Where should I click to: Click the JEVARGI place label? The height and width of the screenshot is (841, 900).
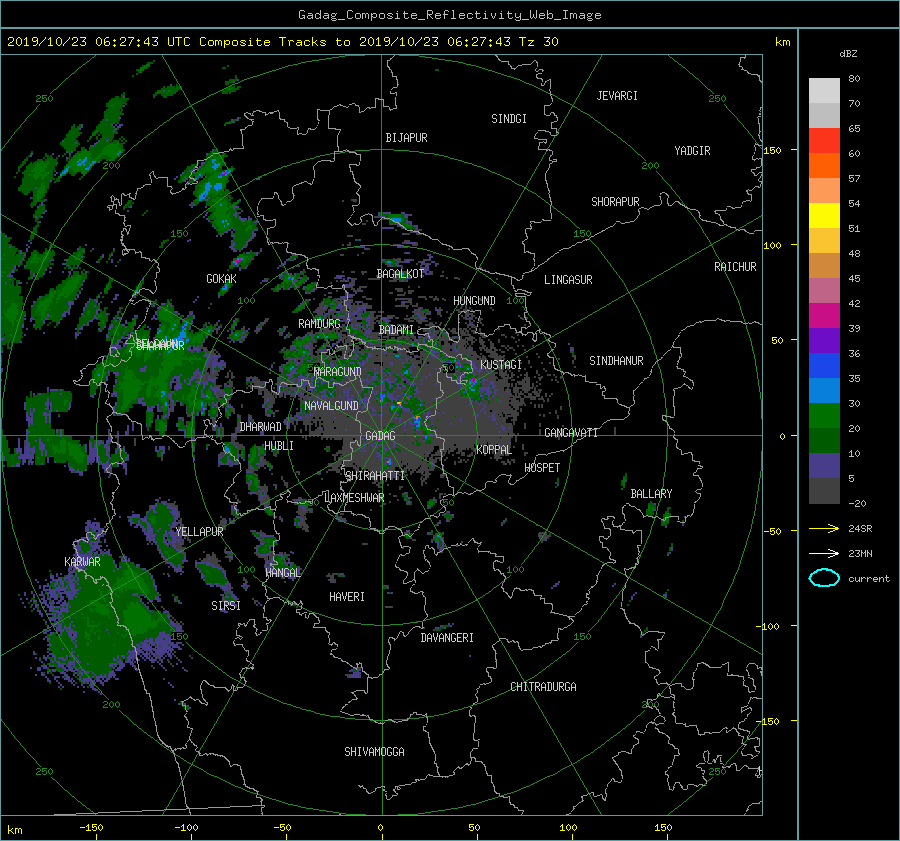pos(617,96)
